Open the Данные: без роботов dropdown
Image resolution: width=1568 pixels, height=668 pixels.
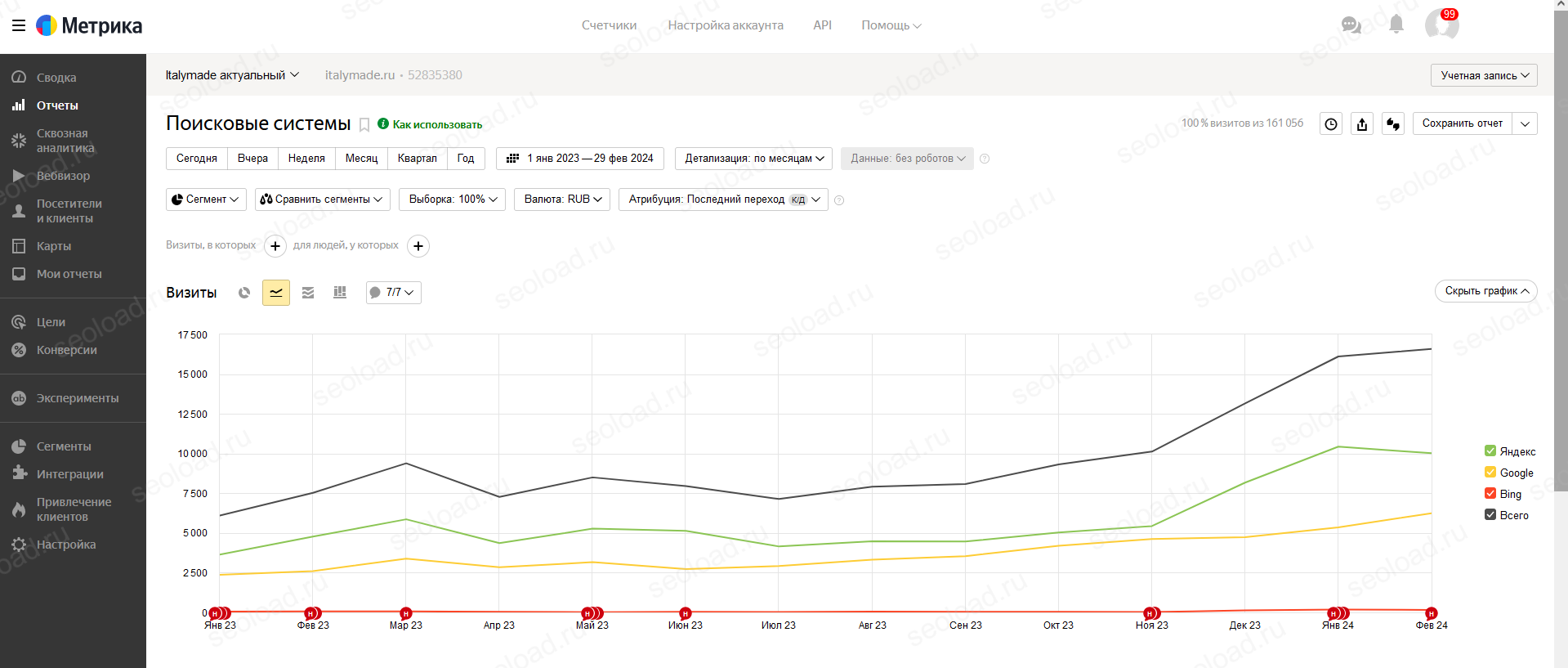[x=907, y=159]
